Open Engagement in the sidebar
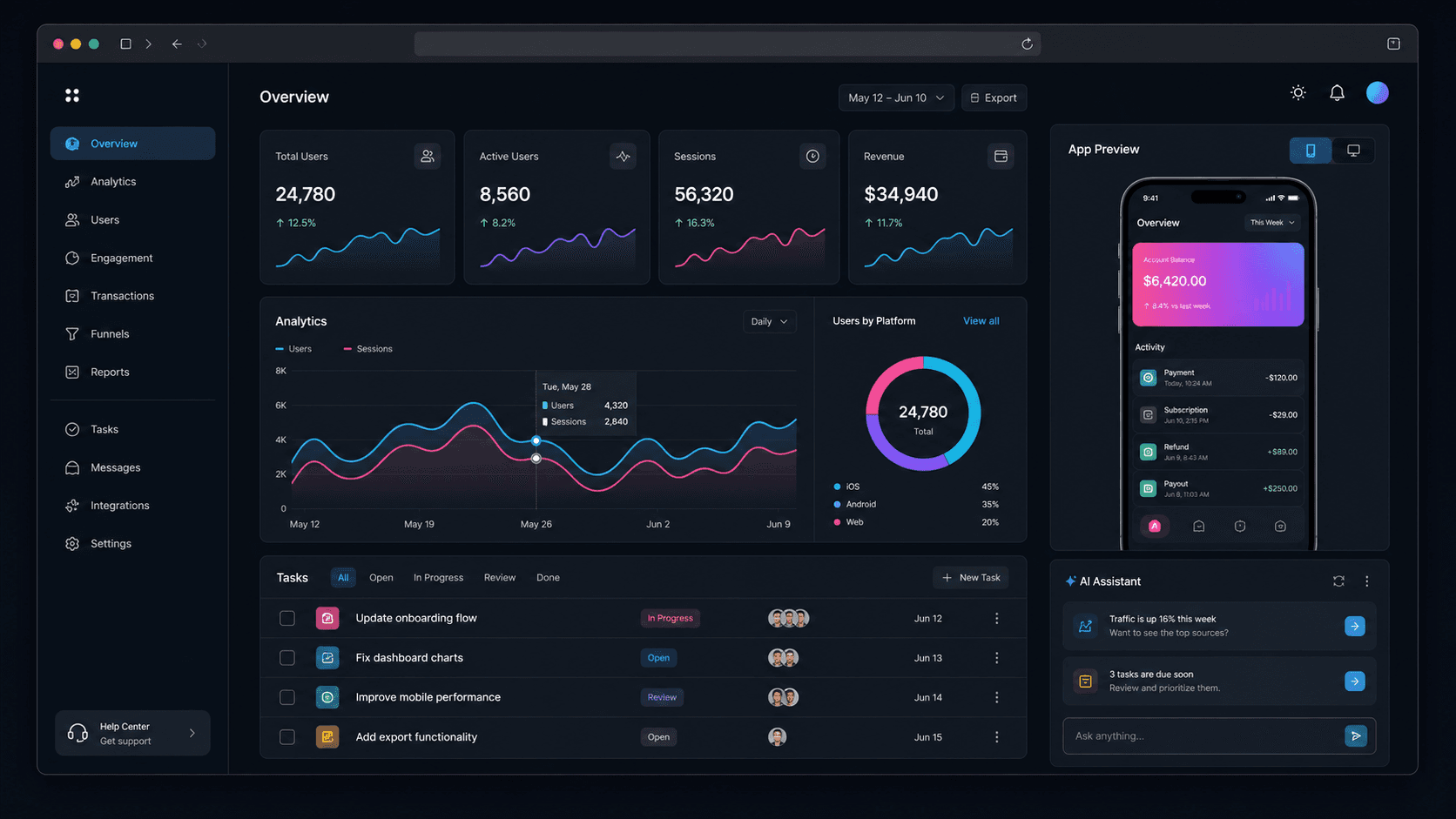Viewport: 1456px width, 819px height. (x=132, y=258)
